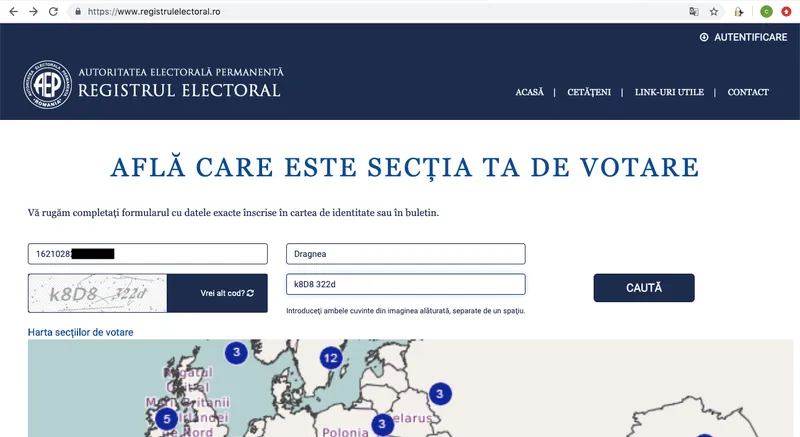Click the map cluster marker labeled 12
800x437 pixels.
point(331,358)
